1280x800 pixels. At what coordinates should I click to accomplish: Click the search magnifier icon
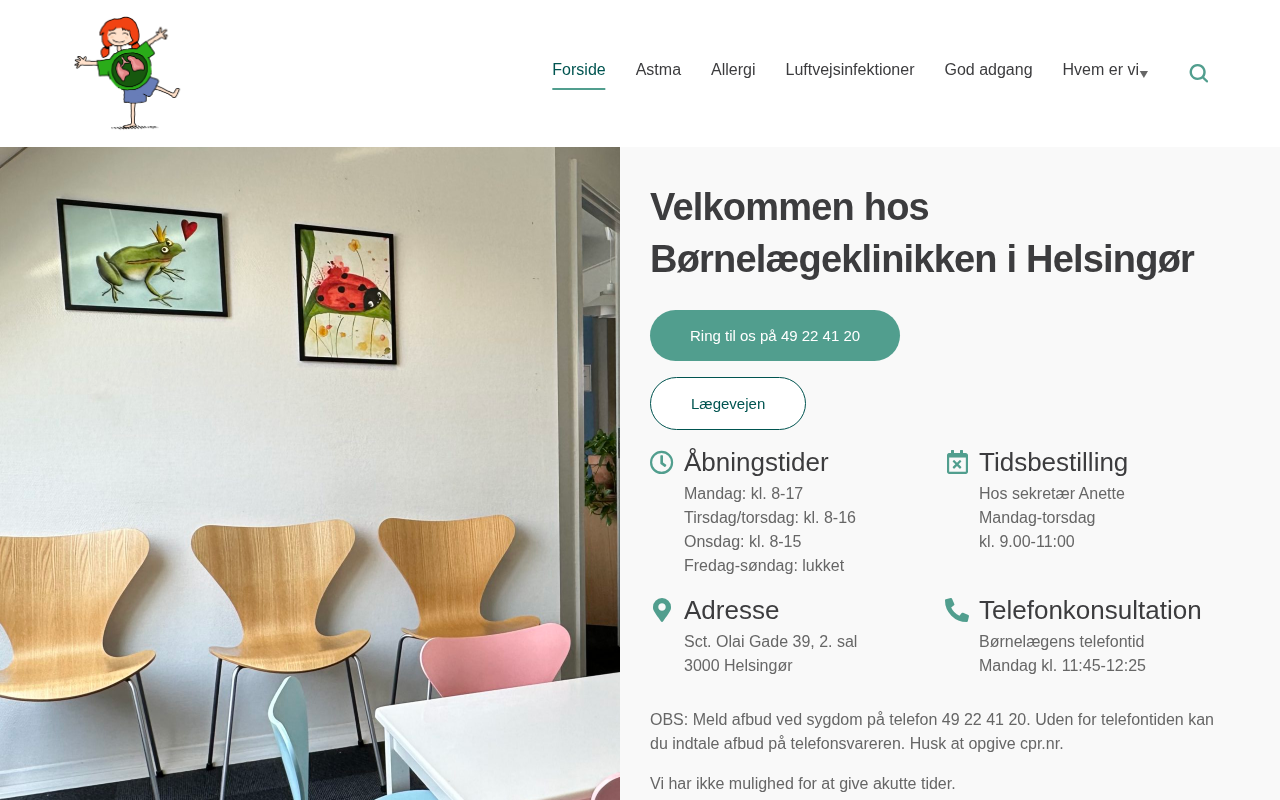pos(1198,73)
